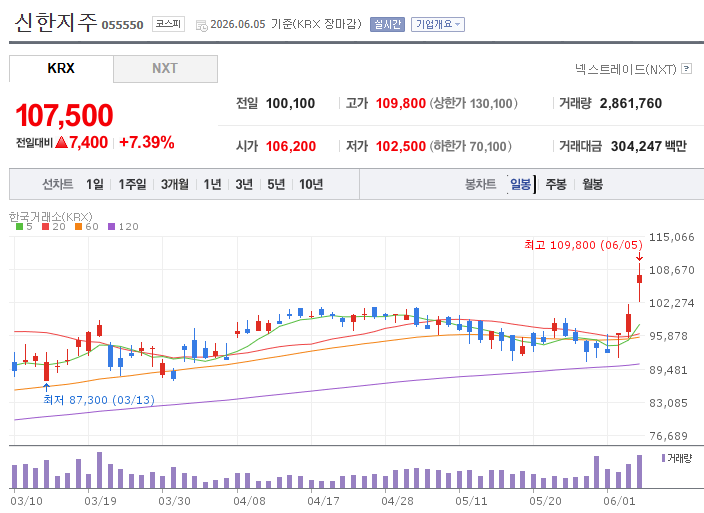Click the 시가 value 106,200

click(291, 146)
